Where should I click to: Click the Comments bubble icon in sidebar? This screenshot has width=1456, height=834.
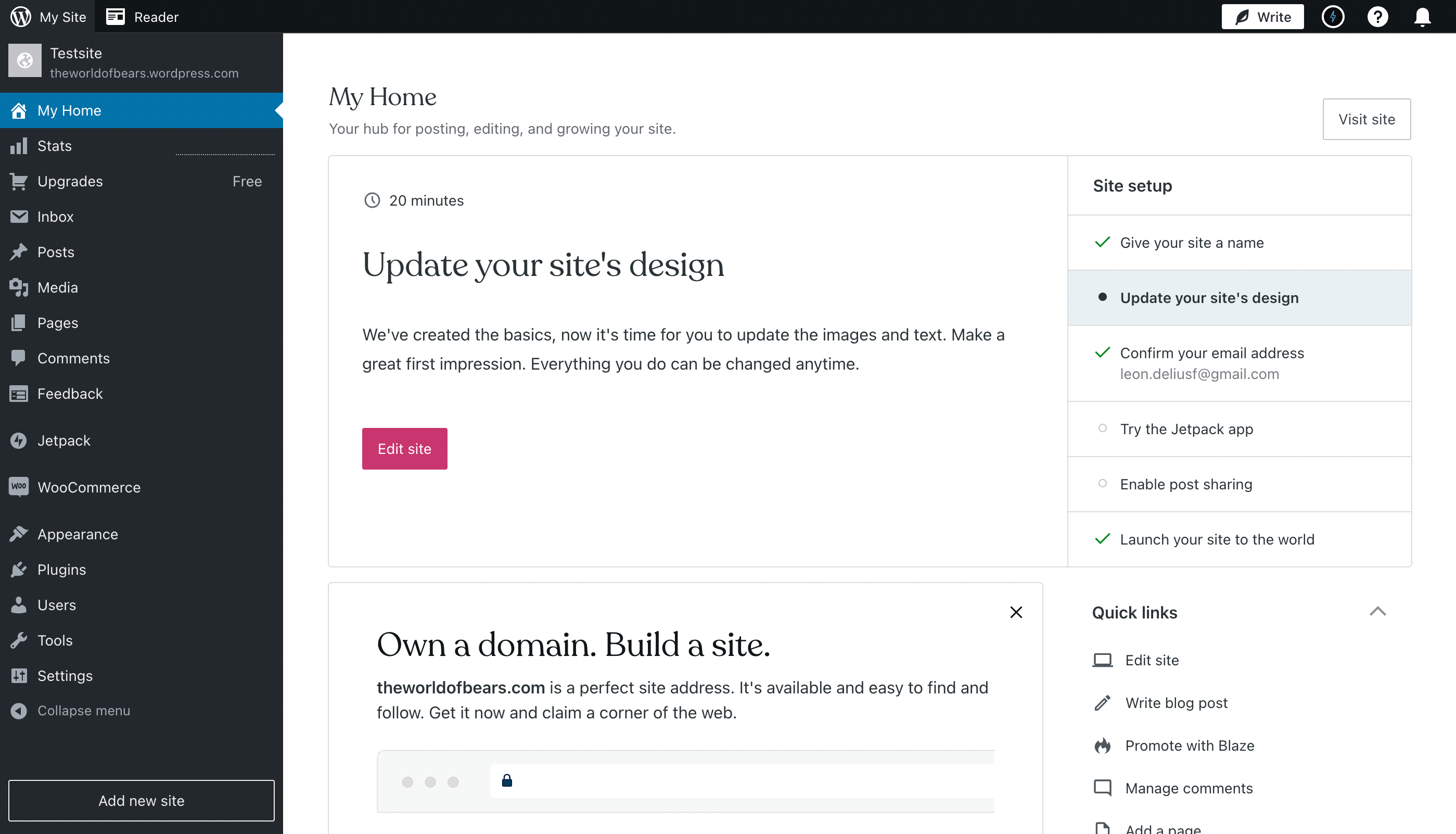pyautogui.click(x=19, y=358)
